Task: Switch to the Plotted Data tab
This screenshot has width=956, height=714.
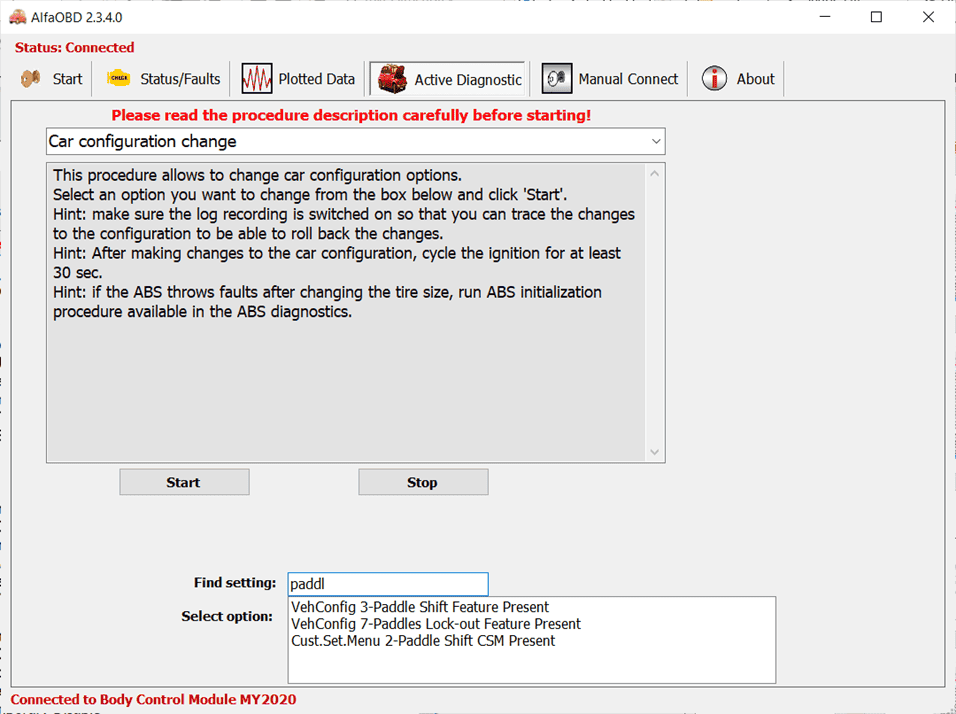Action: tap(298, 79)
